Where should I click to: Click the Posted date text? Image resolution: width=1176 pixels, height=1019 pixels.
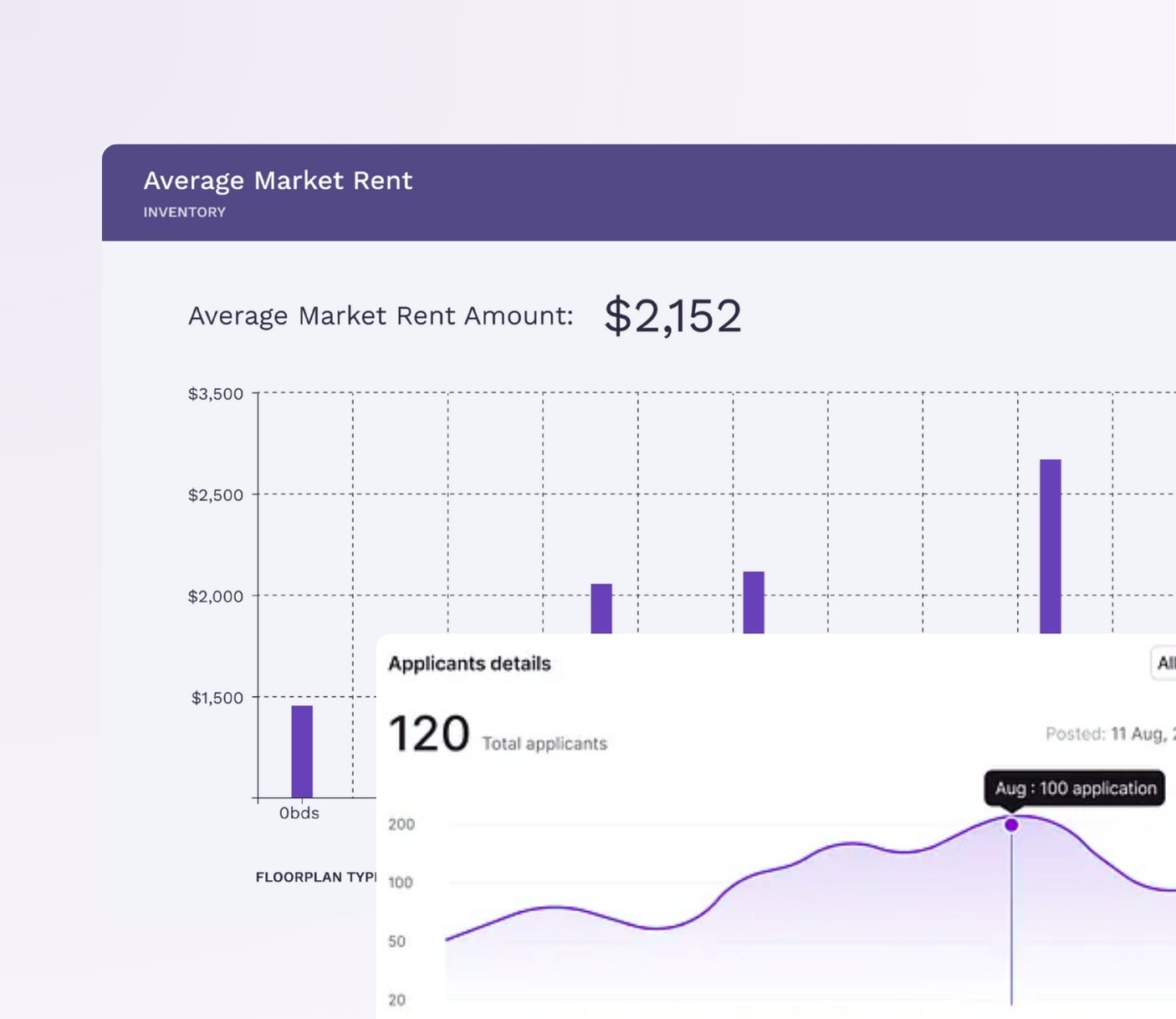[x=1109, y=734]
